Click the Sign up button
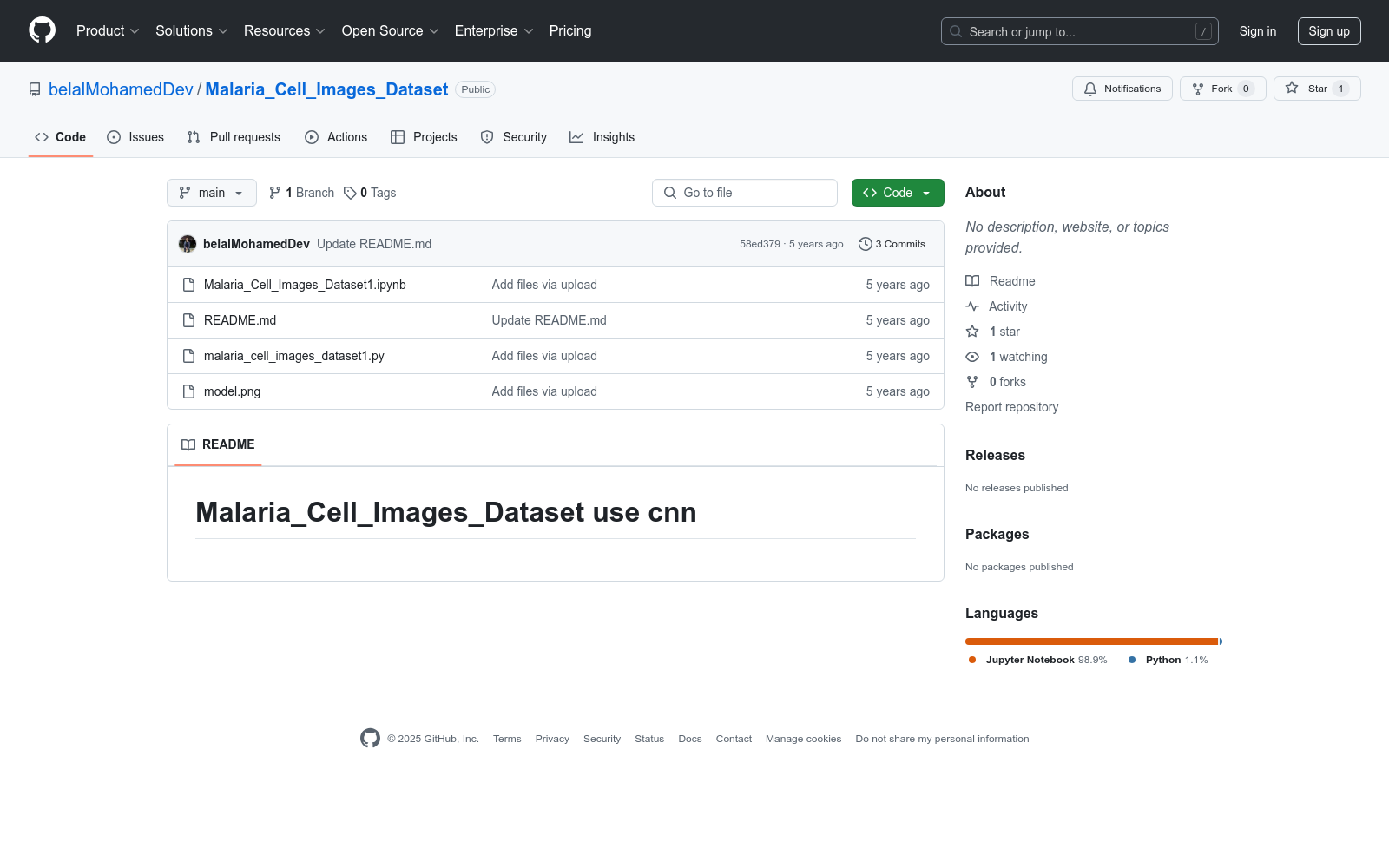 point(1329,31)
